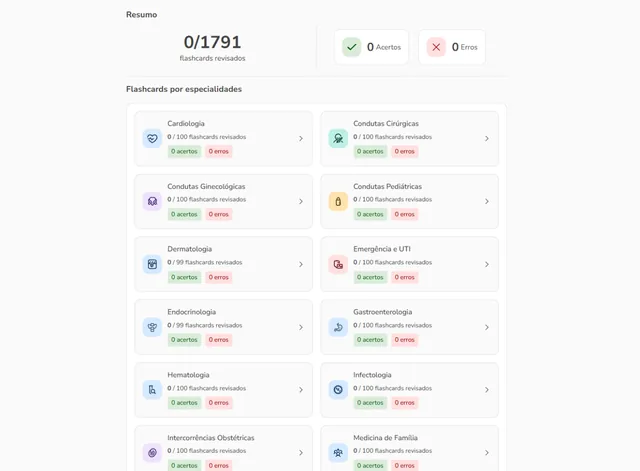Click the Gastroenterologia stomach icon
Image resolution: width=640 pixels, height=471 pixels.
coord(338,327)
